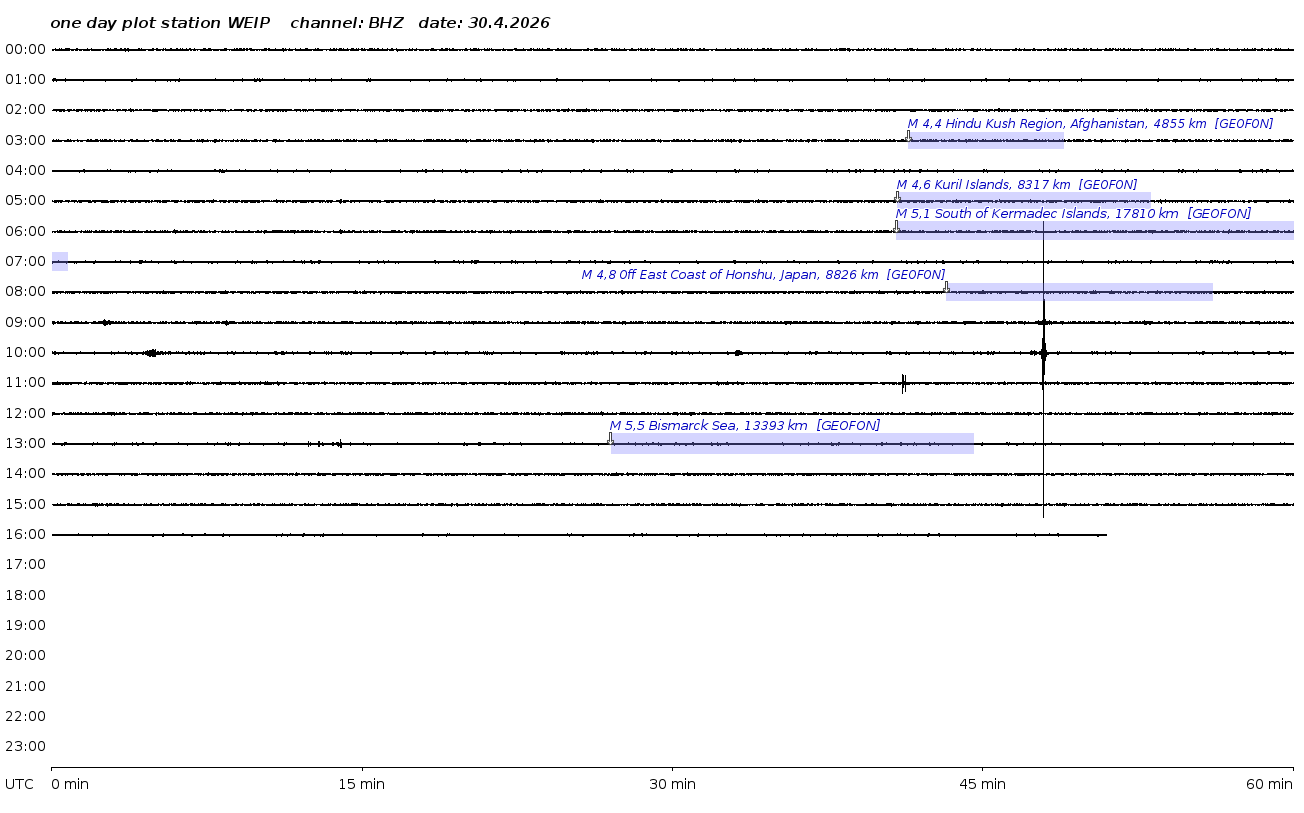The image size is (1304, 813).
Task: Click the Kuril Islands event onset marker
Action: (897, 197)
